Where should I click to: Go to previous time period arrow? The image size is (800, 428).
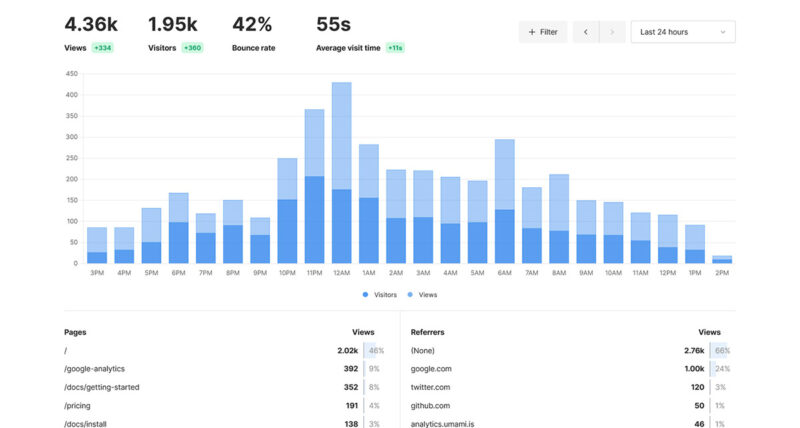click(x=586, y=32)
